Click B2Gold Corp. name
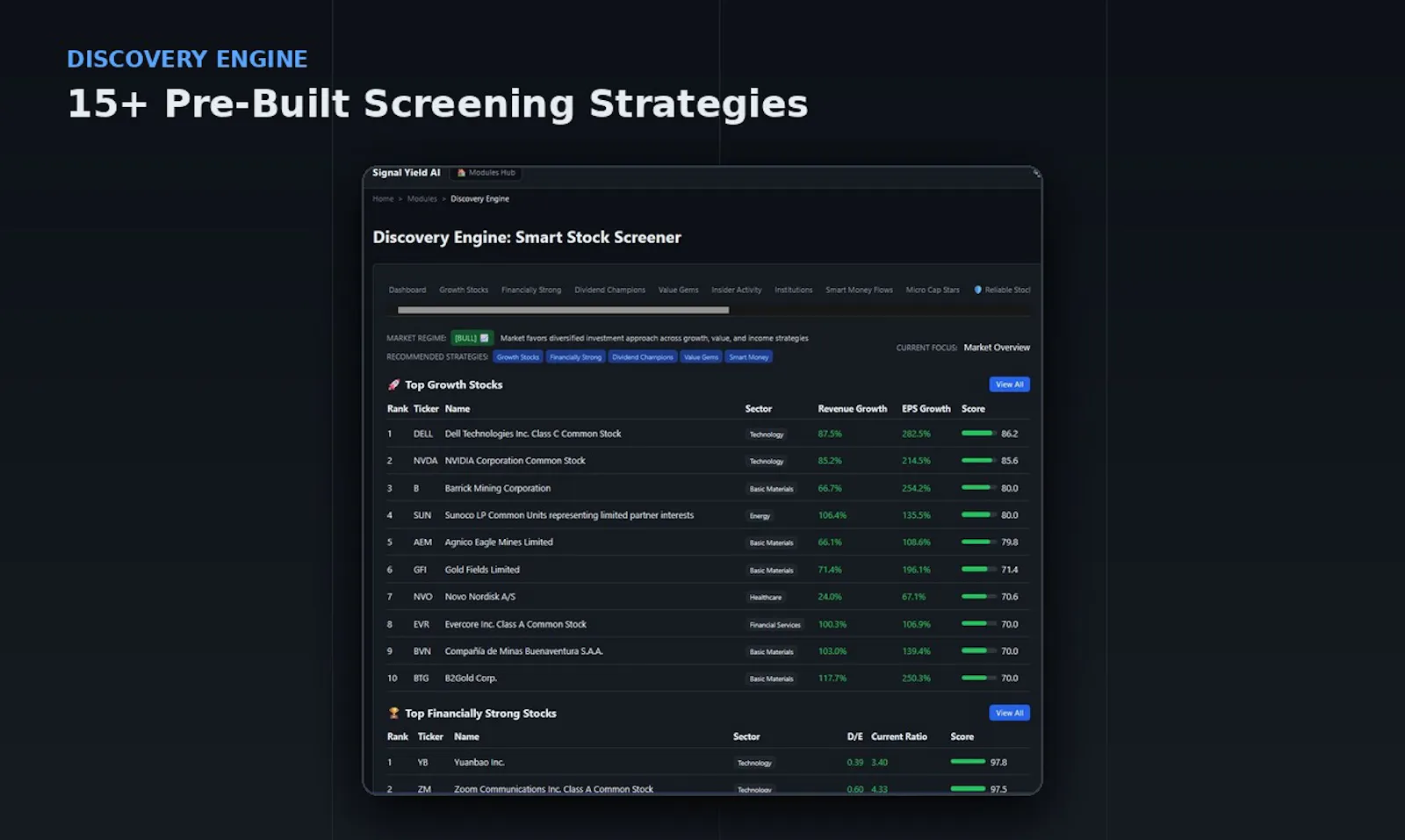The width and height of the screenshot is (1405, 840). [x=471, y=678]
